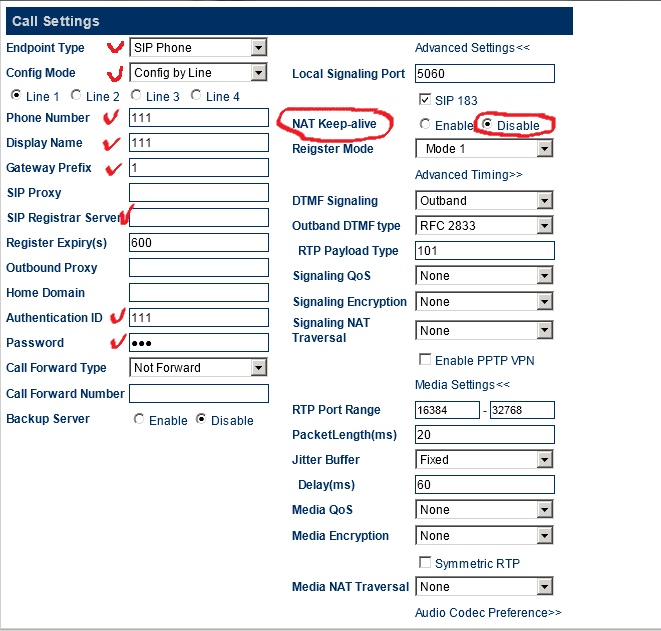The width and height of the screenshot is (661, 631).
Task: Disable the Backup Server option
Action: 201,419
